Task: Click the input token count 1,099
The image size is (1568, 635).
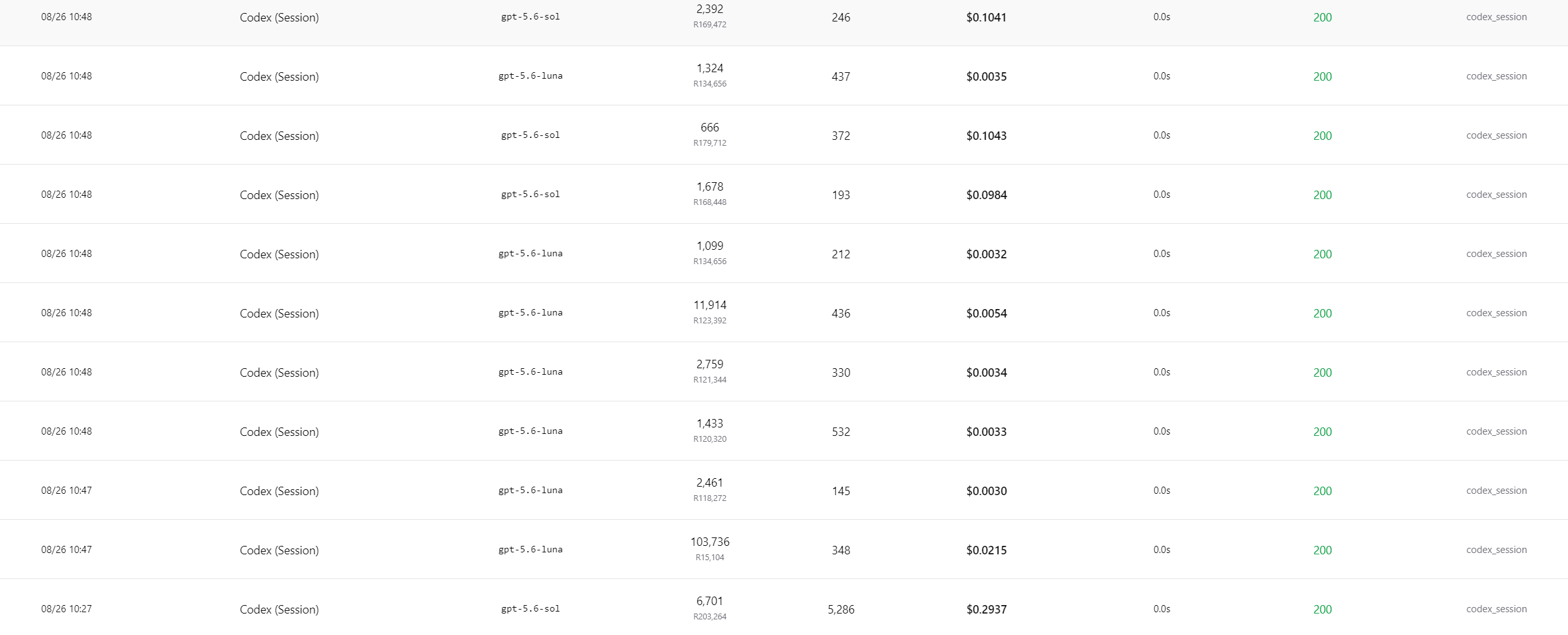Action: pyautogui.click(x=709, y=246)
